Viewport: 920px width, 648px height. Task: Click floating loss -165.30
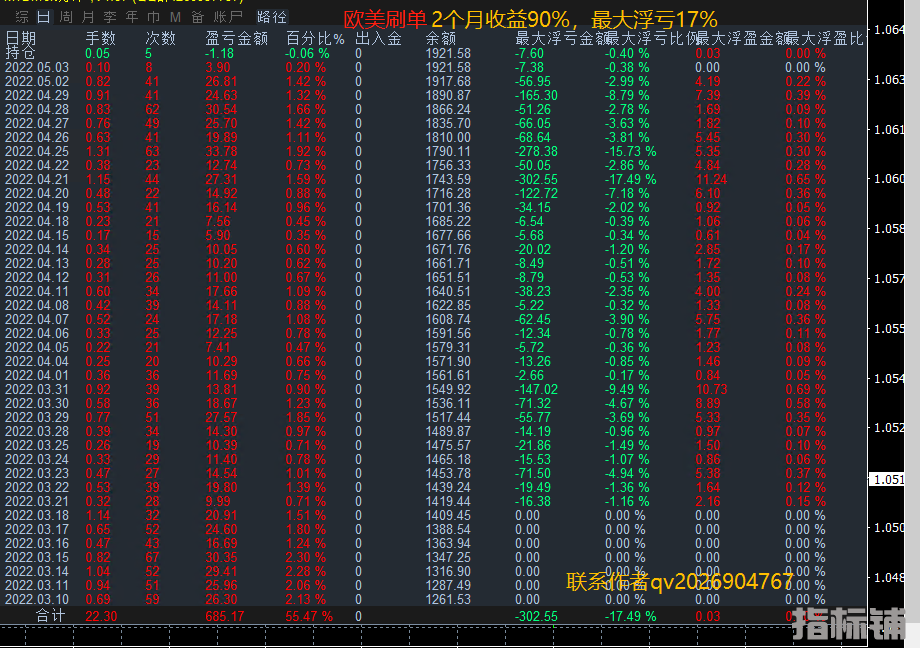pos(536,96)
